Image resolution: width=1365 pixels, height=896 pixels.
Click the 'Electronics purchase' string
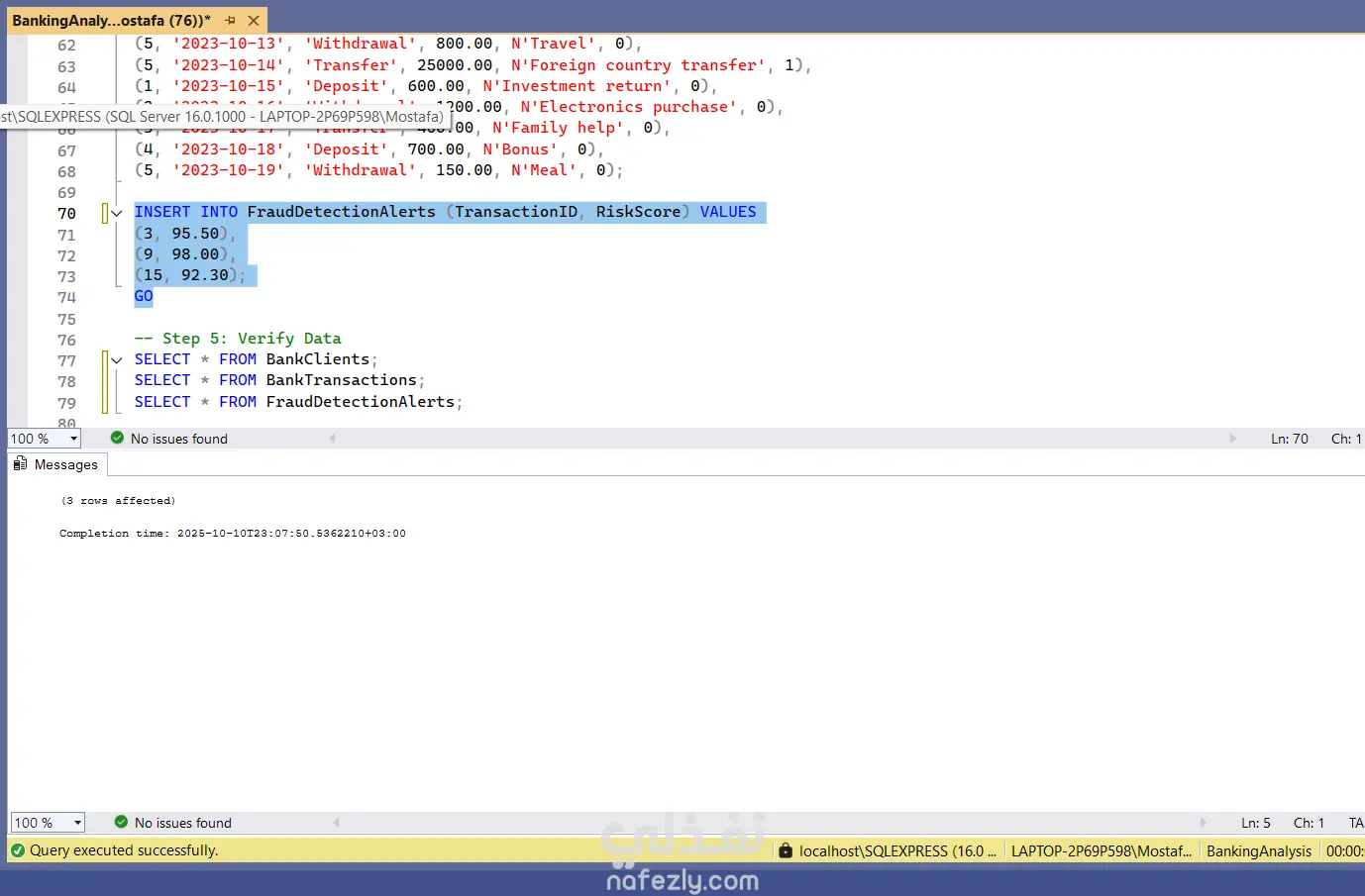point(629,107)
